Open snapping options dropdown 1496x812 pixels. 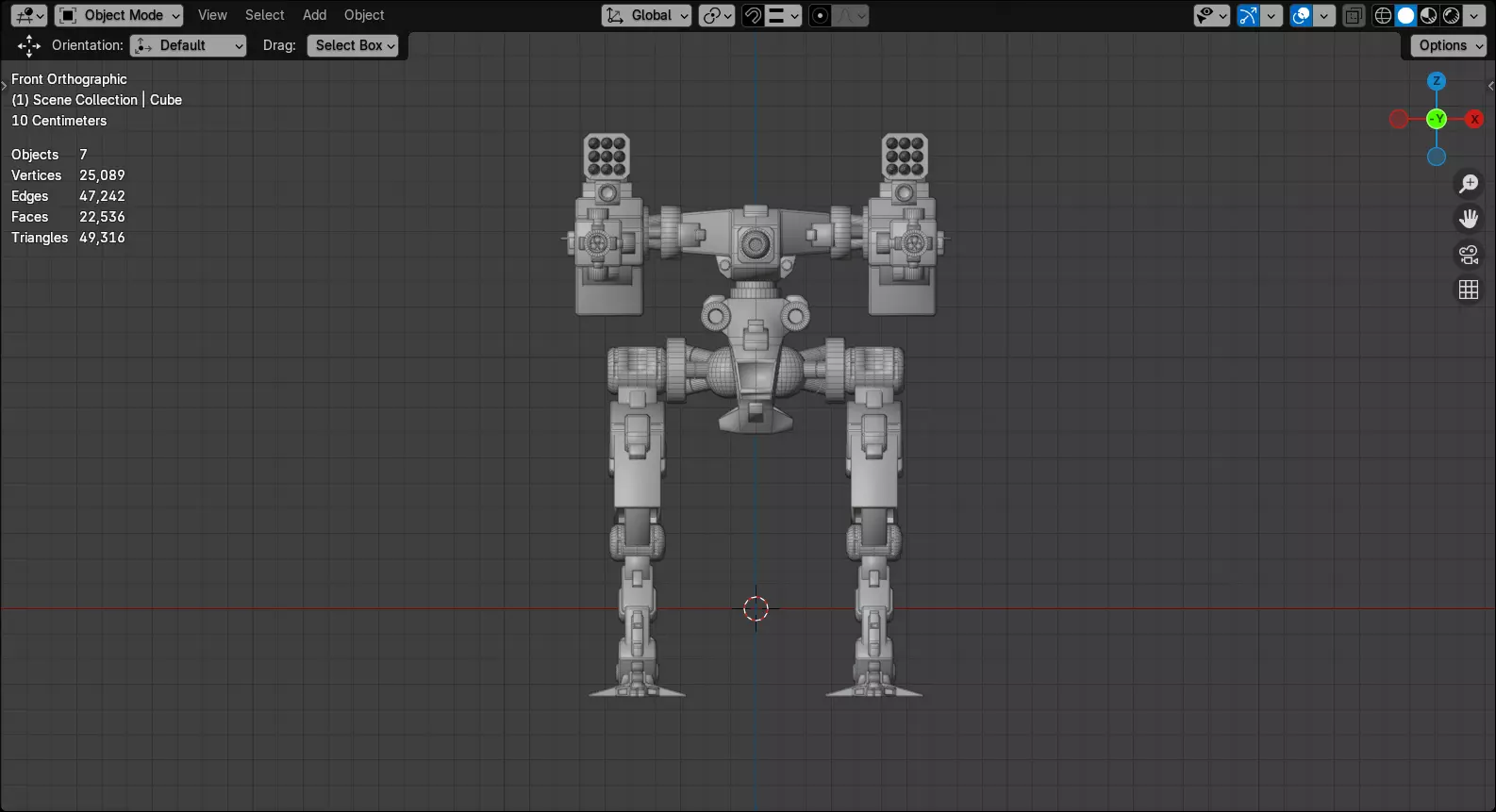coord(784,15)
